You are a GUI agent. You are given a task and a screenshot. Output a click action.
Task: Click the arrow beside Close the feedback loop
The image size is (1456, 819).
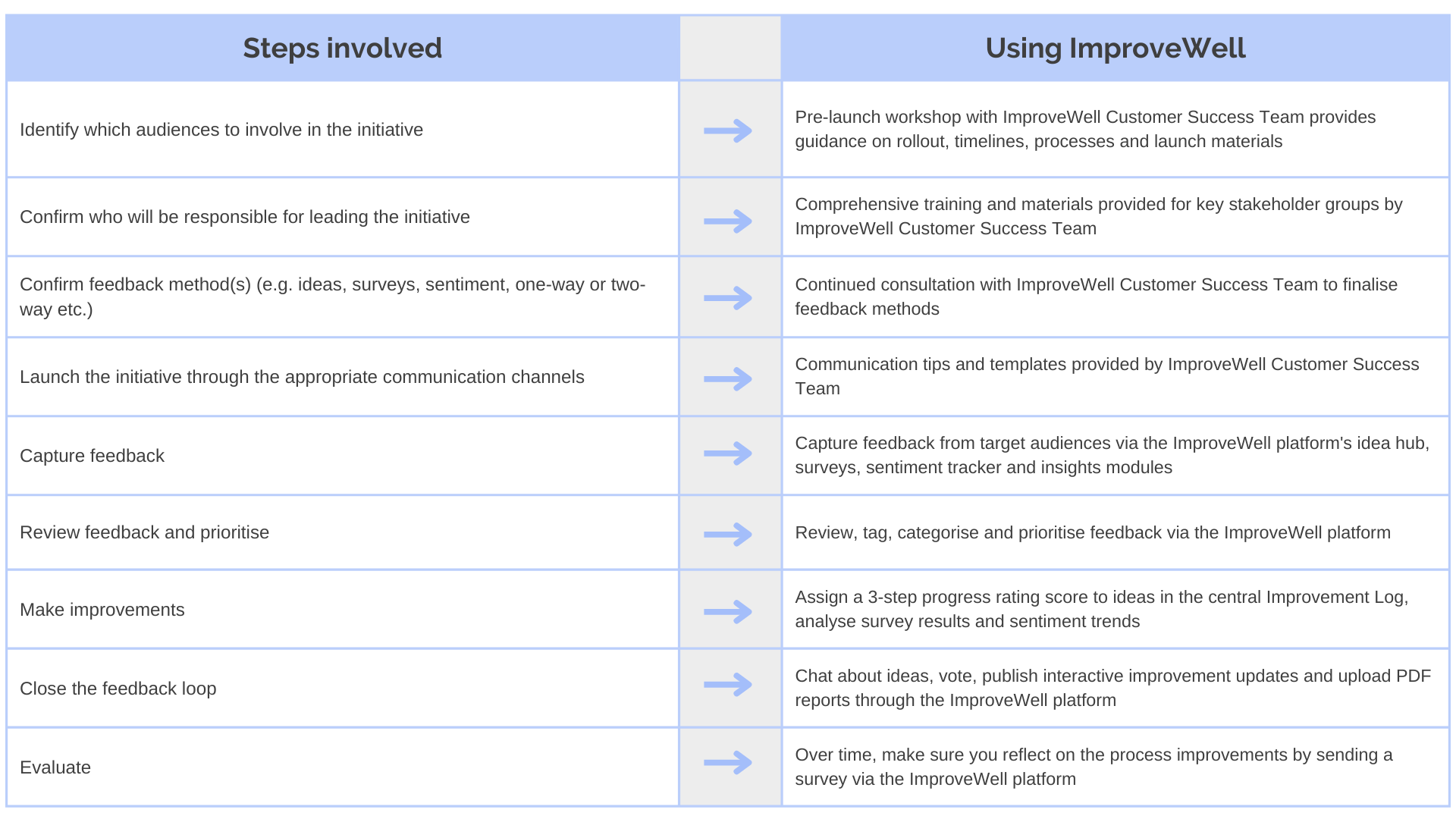(728, 685)
